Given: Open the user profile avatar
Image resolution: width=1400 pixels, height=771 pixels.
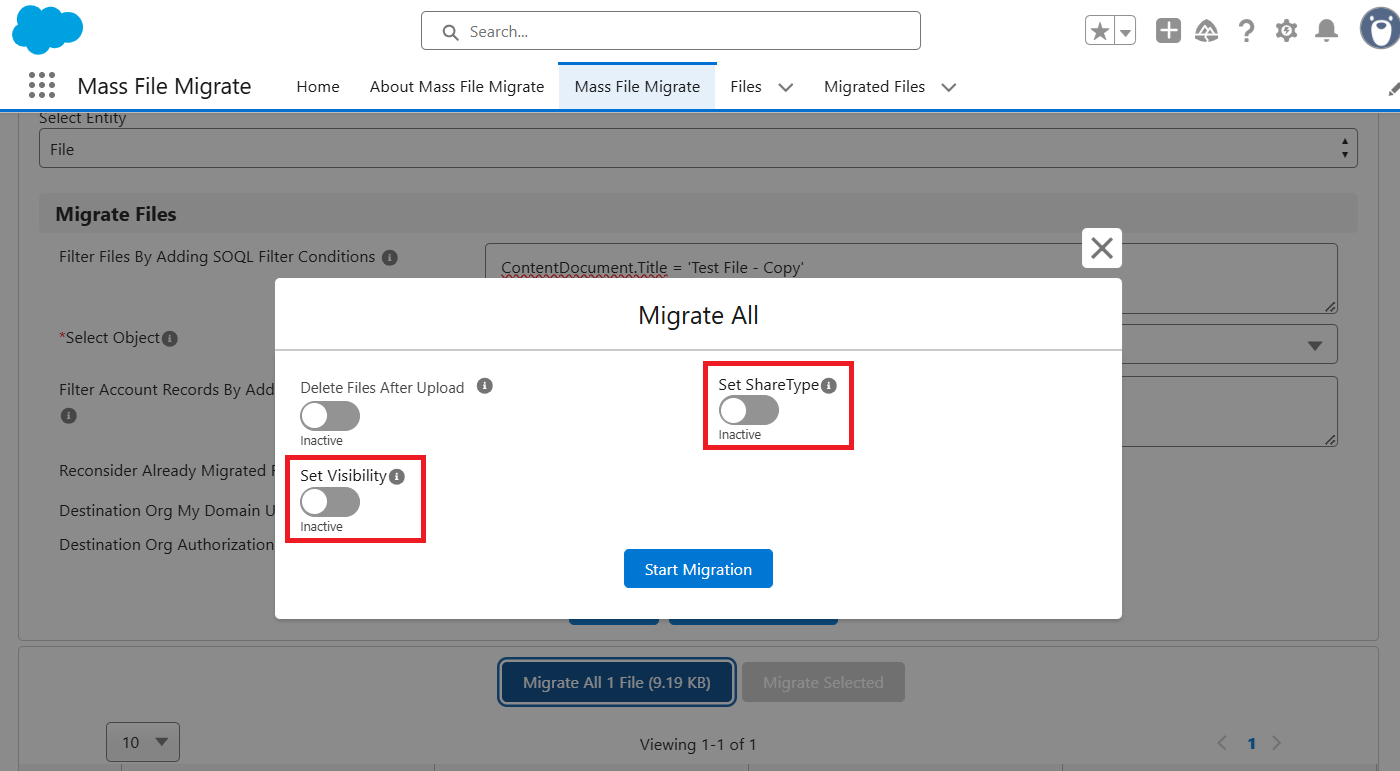Looking at the screenshot, I should pyautogui.click(x=1380, y=29).
